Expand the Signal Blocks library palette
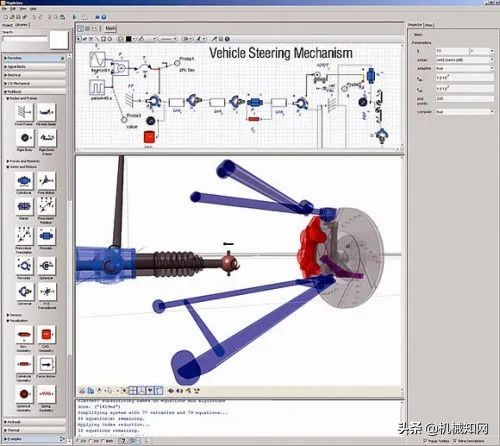Image resolution: width=500 pixels, height=446 pixels. 34,67
